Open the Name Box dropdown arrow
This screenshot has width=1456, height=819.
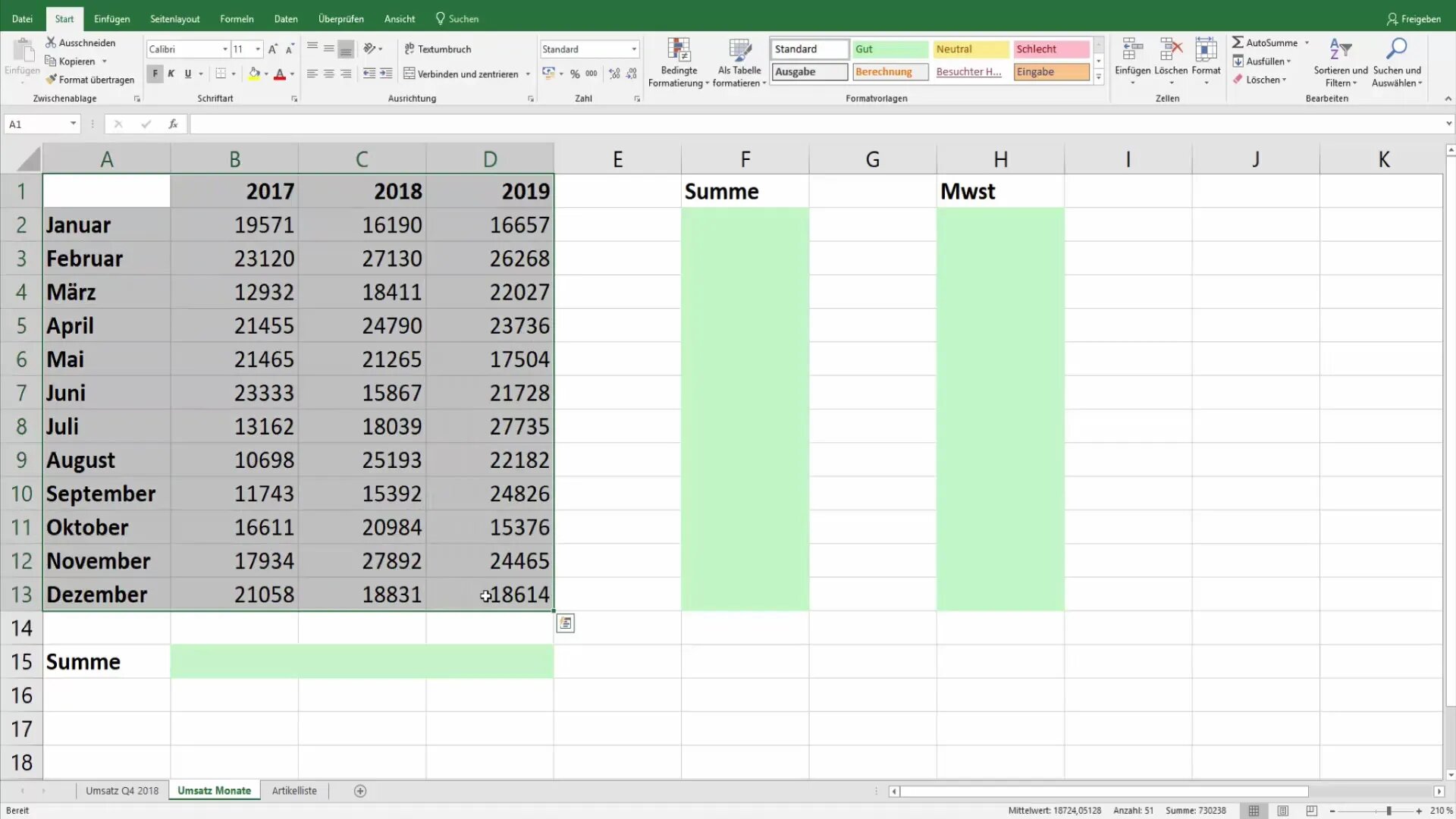click(x=73, y=124)
